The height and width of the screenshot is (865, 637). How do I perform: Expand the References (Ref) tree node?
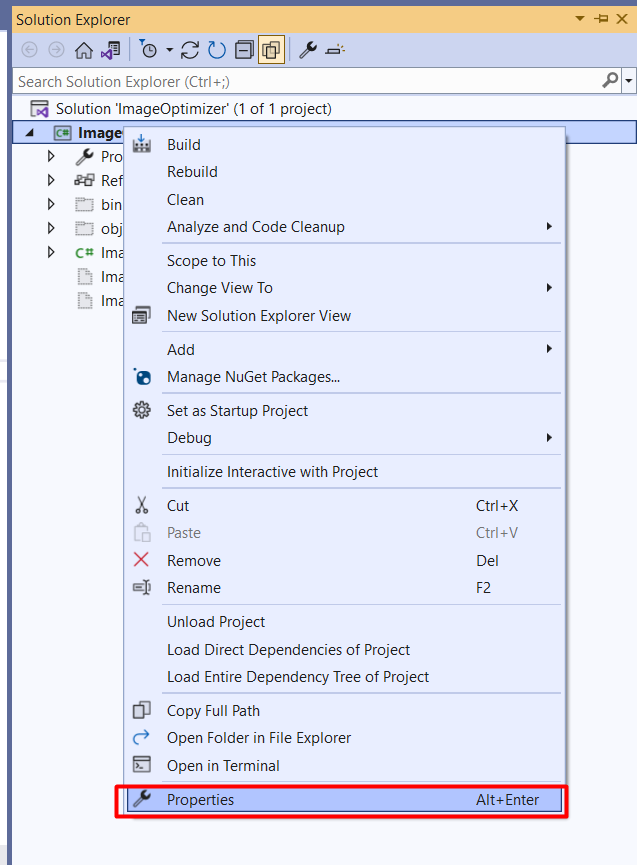point(51,180)
